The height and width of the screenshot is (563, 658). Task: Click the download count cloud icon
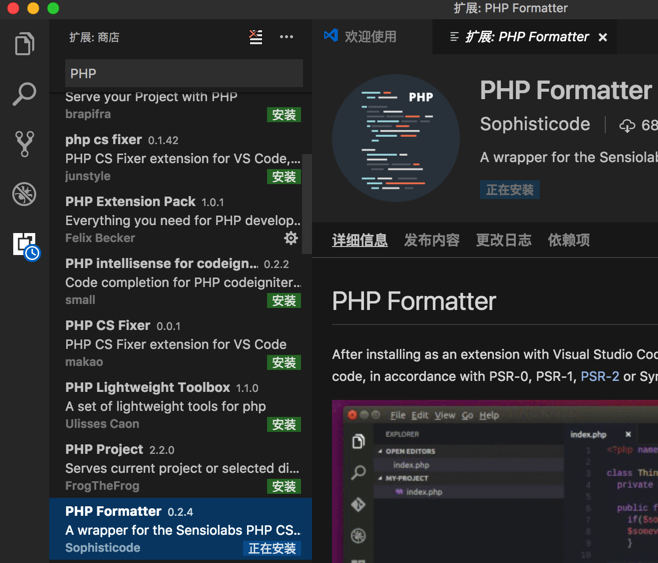coord(627,125)
